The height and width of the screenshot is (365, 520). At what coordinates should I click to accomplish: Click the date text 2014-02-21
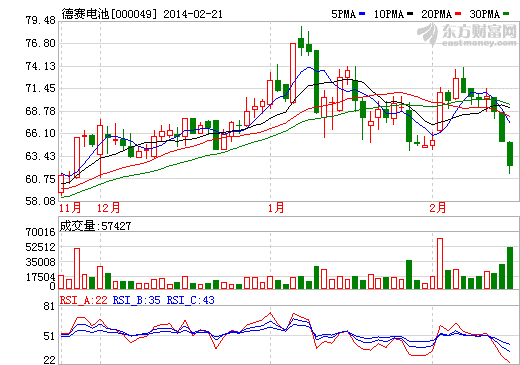[193, 14]
